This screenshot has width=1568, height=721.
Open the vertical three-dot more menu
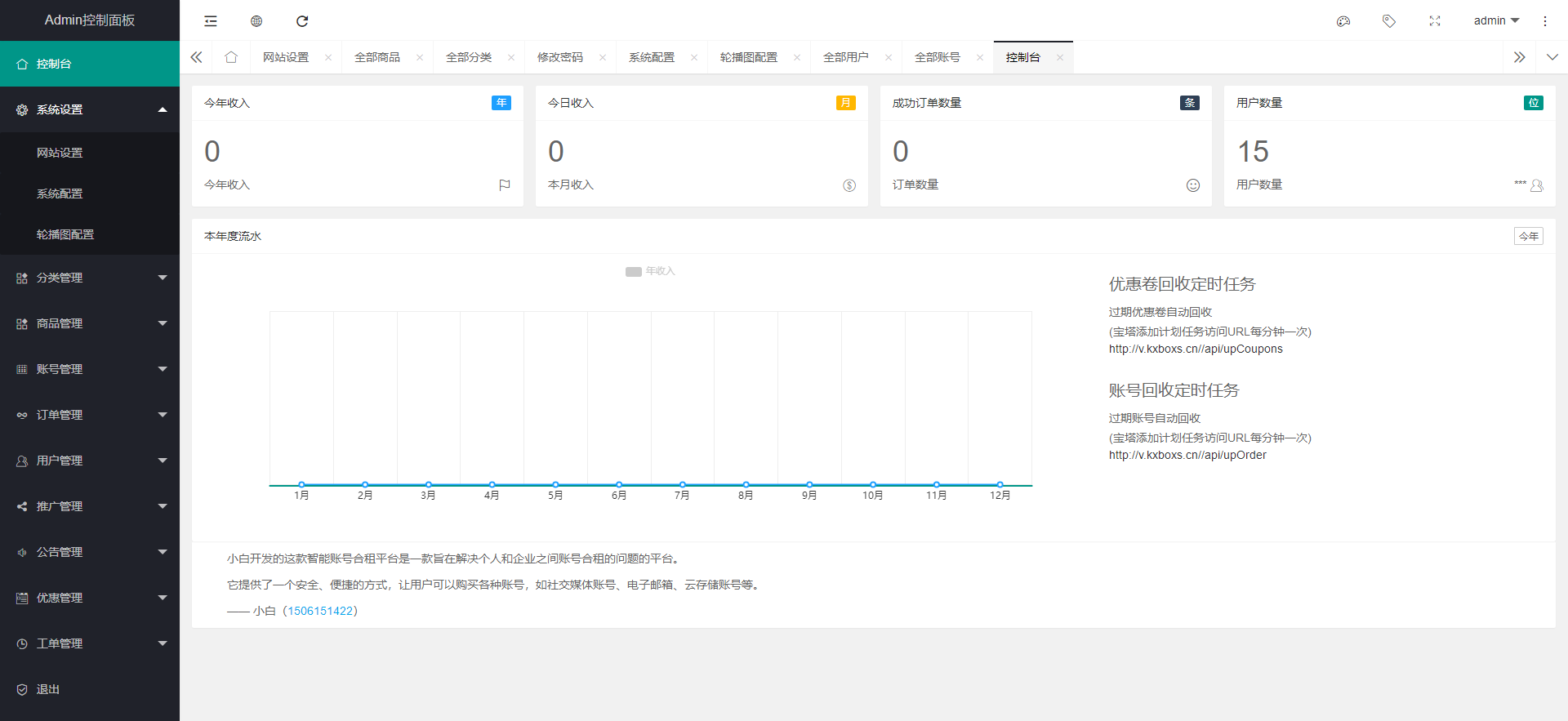1544,21
